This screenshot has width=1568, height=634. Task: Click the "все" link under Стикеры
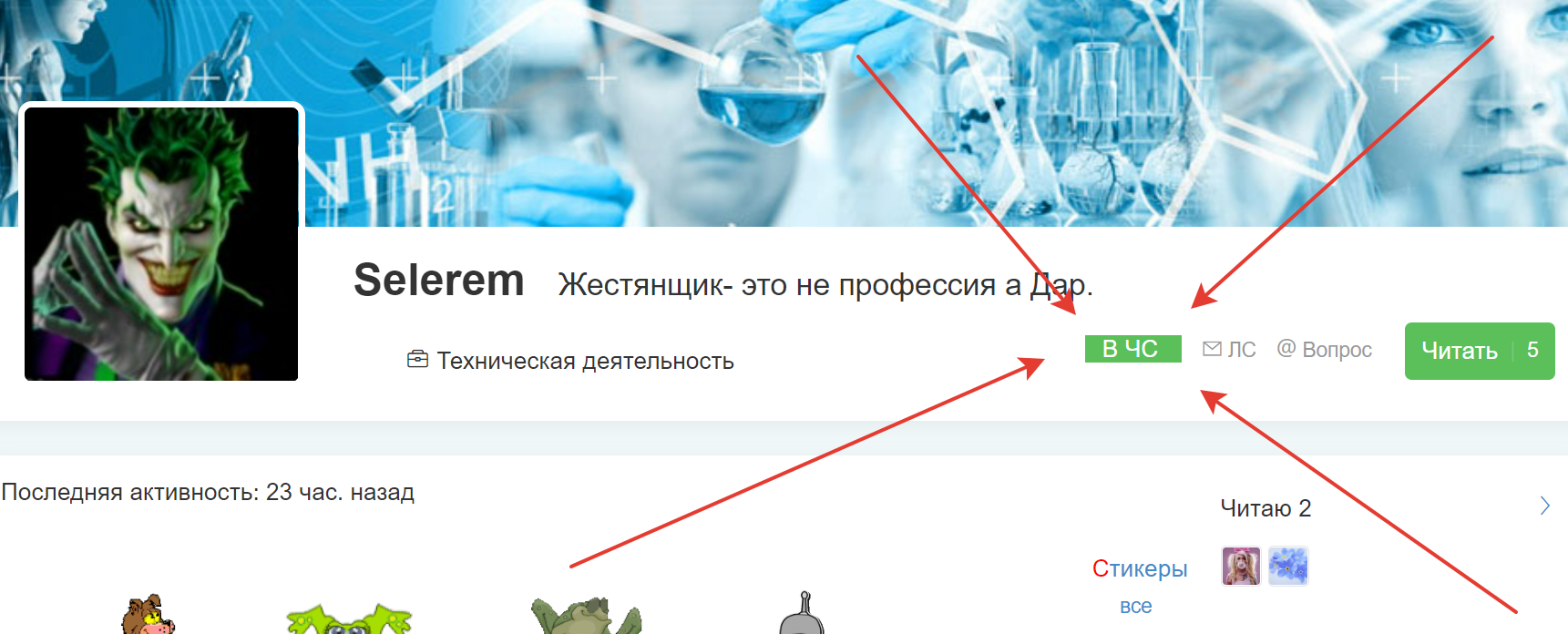click(1135, 606)
